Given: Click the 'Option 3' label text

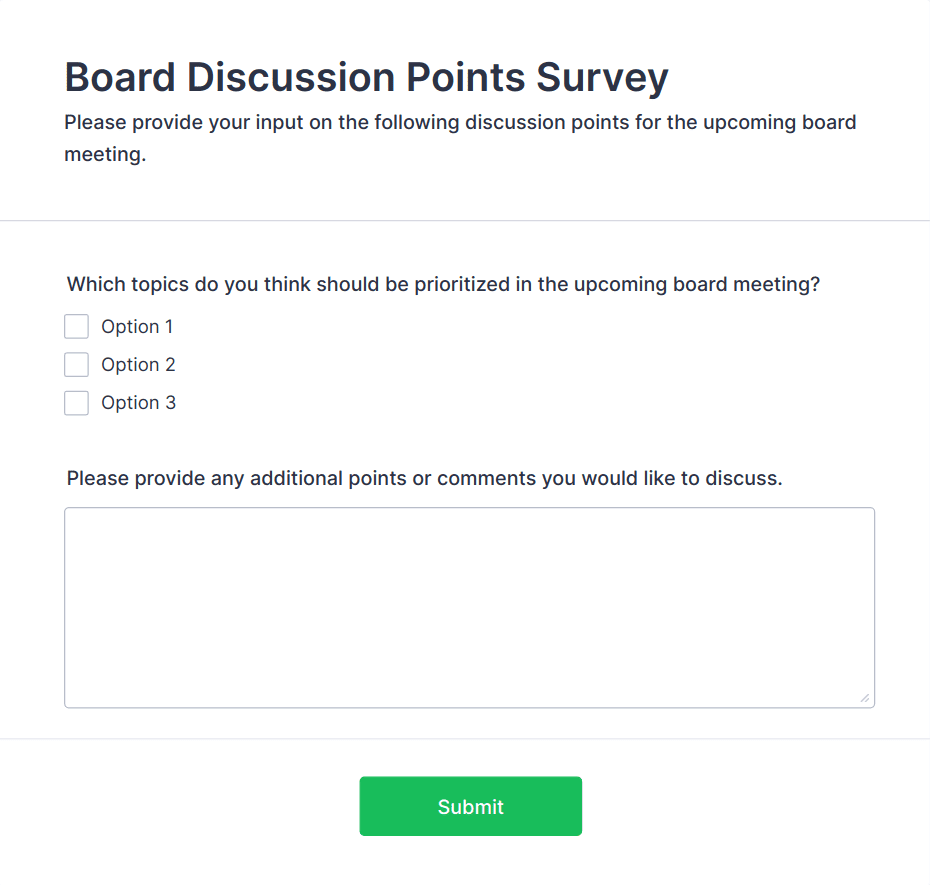Looking at the screenshot, I should (x=138, y=403).
